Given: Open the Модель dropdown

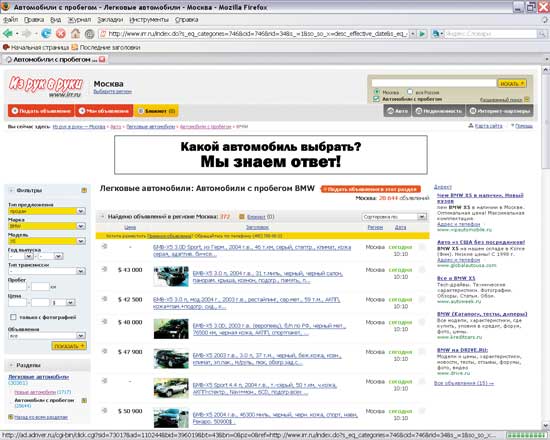Looking at the screenshot, I should click(x=47, y=241).
